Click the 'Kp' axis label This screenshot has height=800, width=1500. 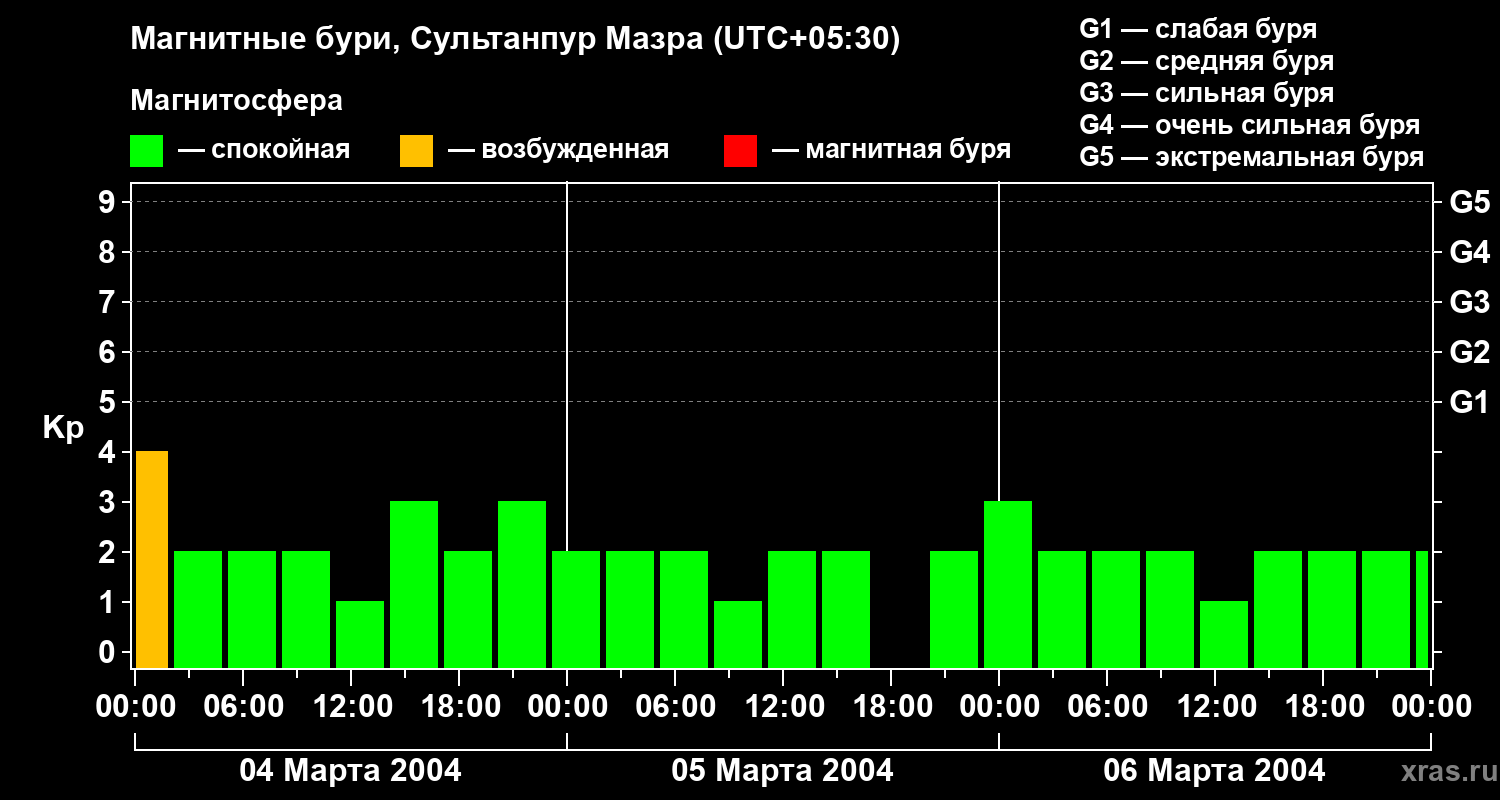tap(64, 428)
